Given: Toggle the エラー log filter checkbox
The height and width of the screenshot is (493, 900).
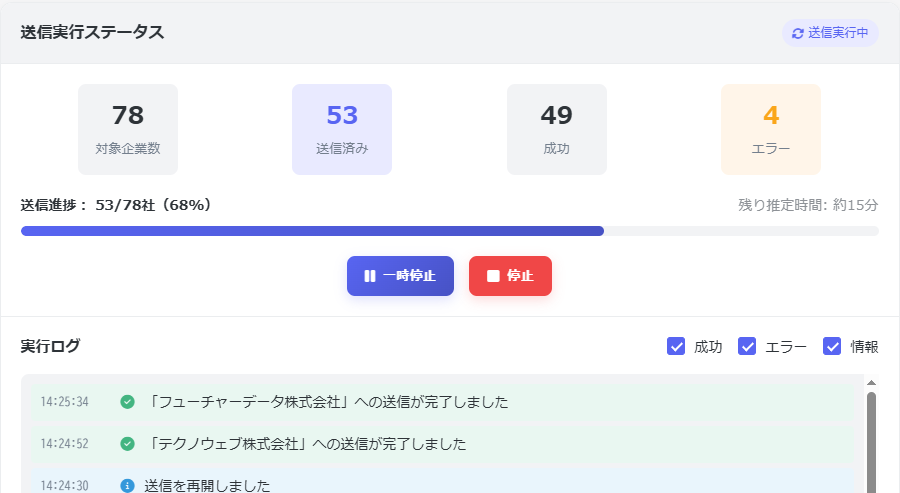Looking at the screenshot, I should (747, 346).
